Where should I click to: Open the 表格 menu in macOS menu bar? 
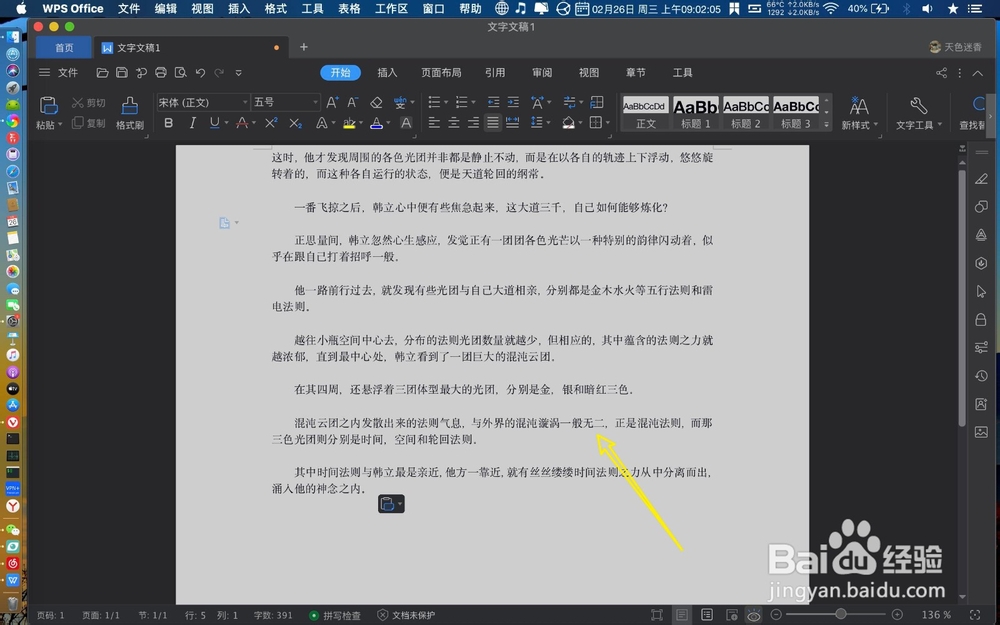349,8
